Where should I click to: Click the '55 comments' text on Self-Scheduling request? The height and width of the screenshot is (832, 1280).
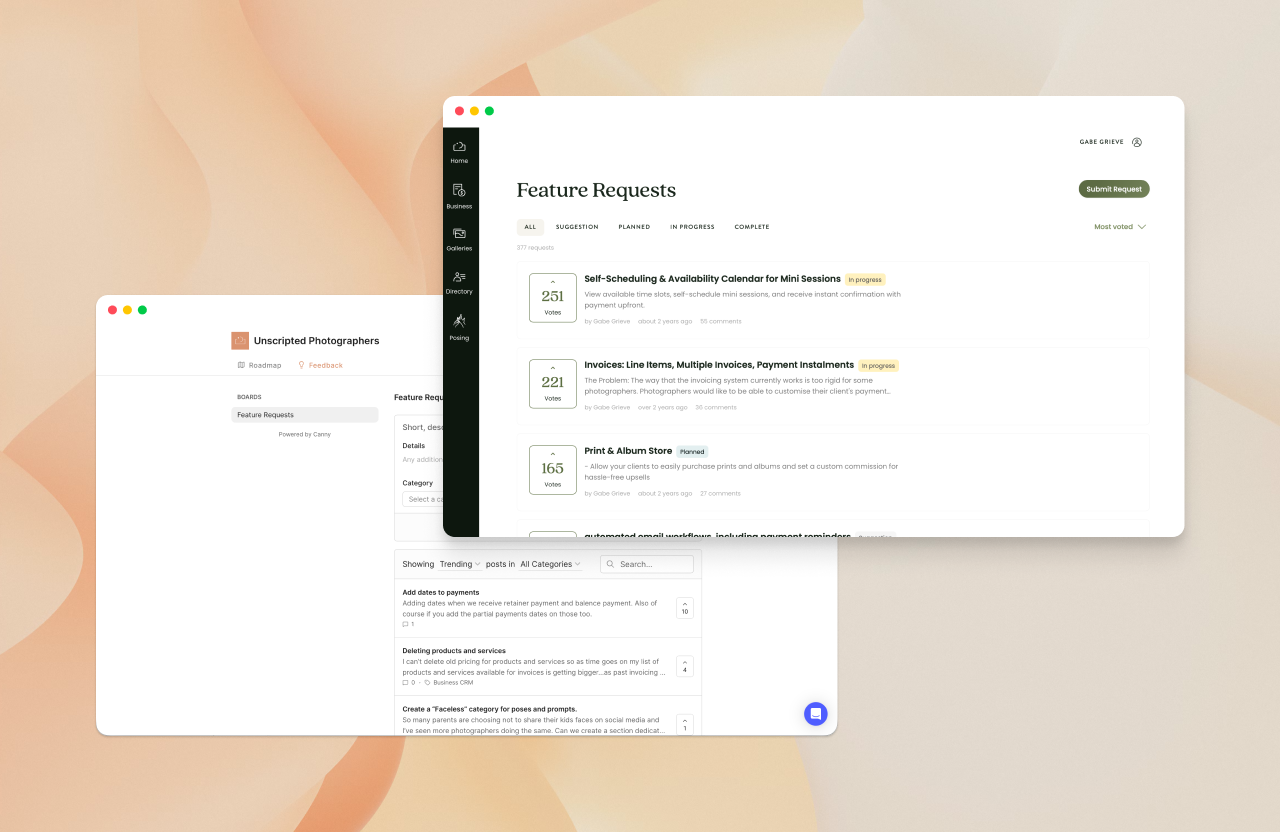point(721,322)
